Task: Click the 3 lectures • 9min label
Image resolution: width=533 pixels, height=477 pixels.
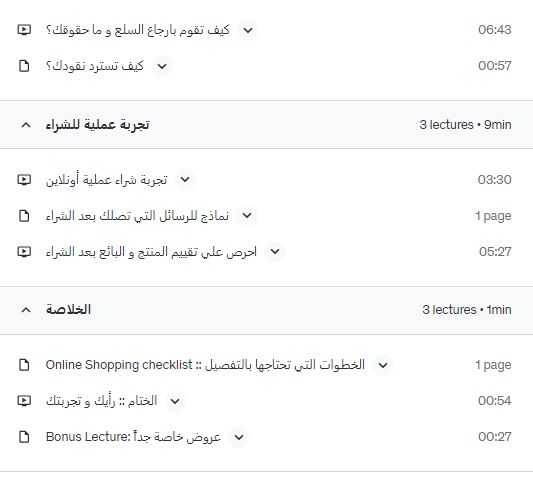Action: (465, 125)
